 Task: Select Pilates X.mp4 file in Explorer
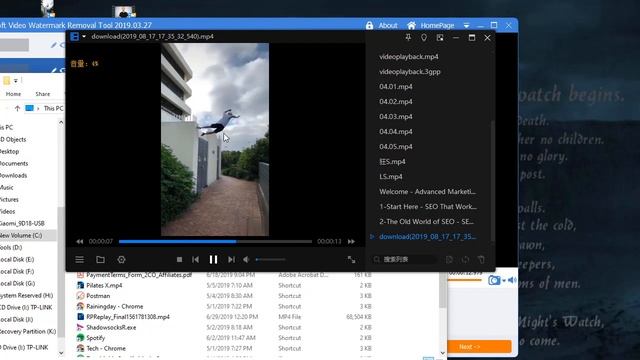tap(104, 285)
